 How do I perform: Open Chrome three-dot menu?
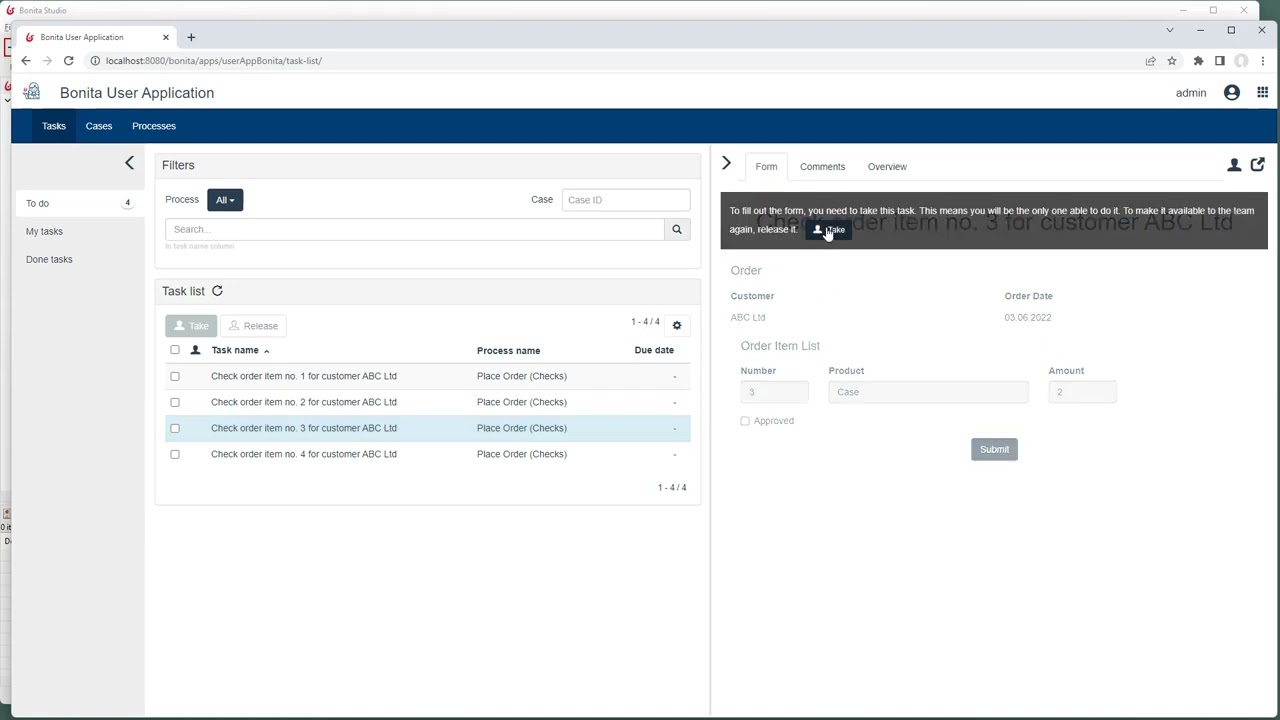coord(1263,61)
